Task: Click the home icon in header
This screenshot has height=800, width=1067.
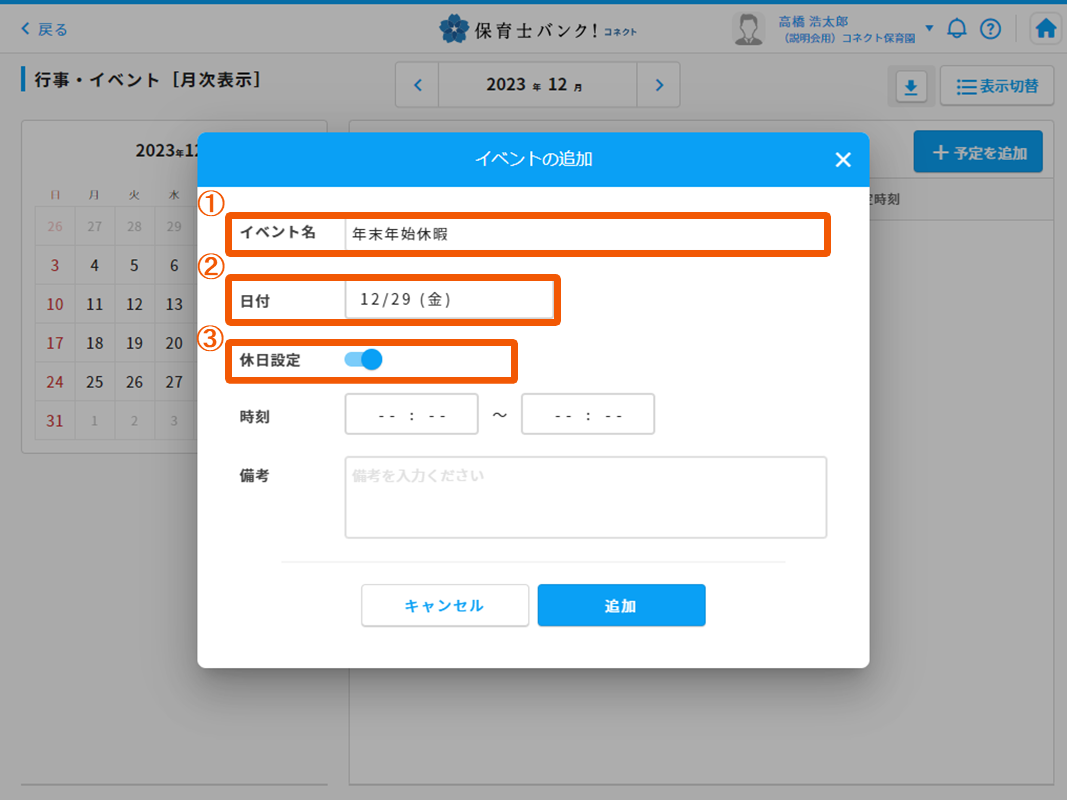Action: pos(1045,29)
